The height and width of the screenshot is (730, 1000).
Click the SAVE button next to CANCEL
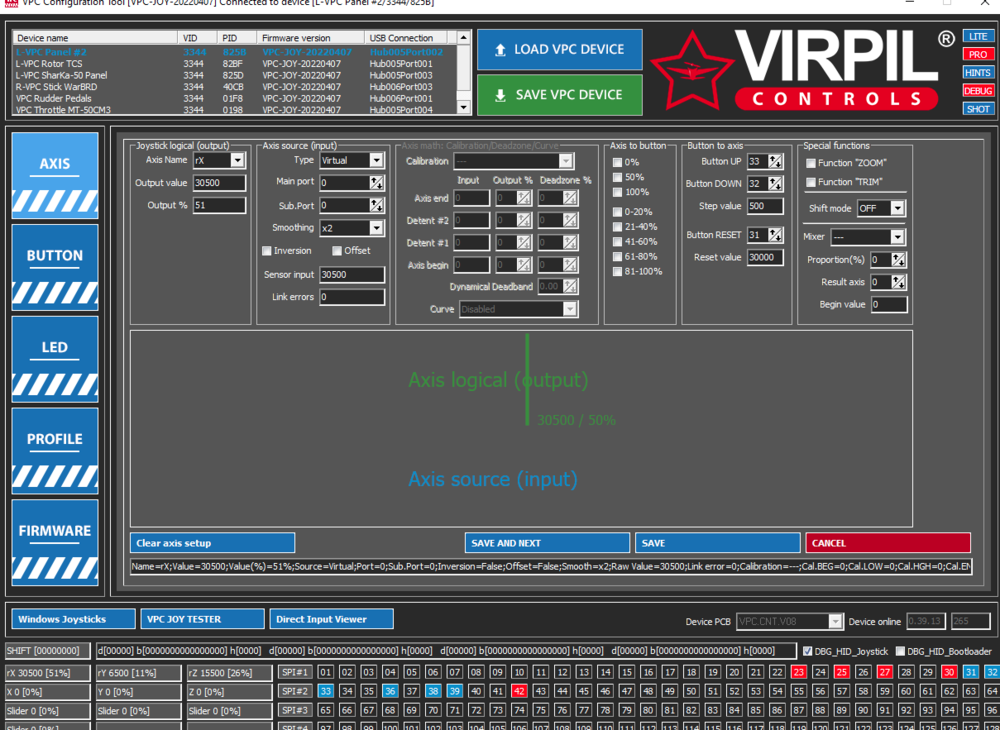click(x=717, y=543)
